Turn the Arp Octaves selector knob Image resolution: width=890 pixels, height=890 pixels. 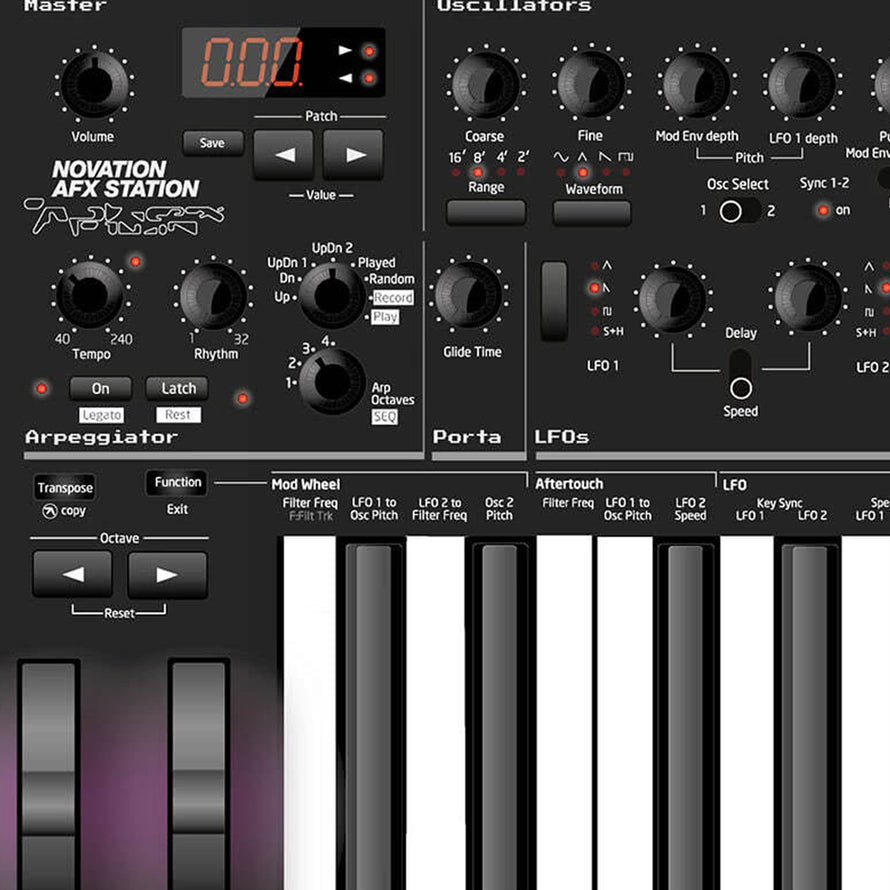332,381
